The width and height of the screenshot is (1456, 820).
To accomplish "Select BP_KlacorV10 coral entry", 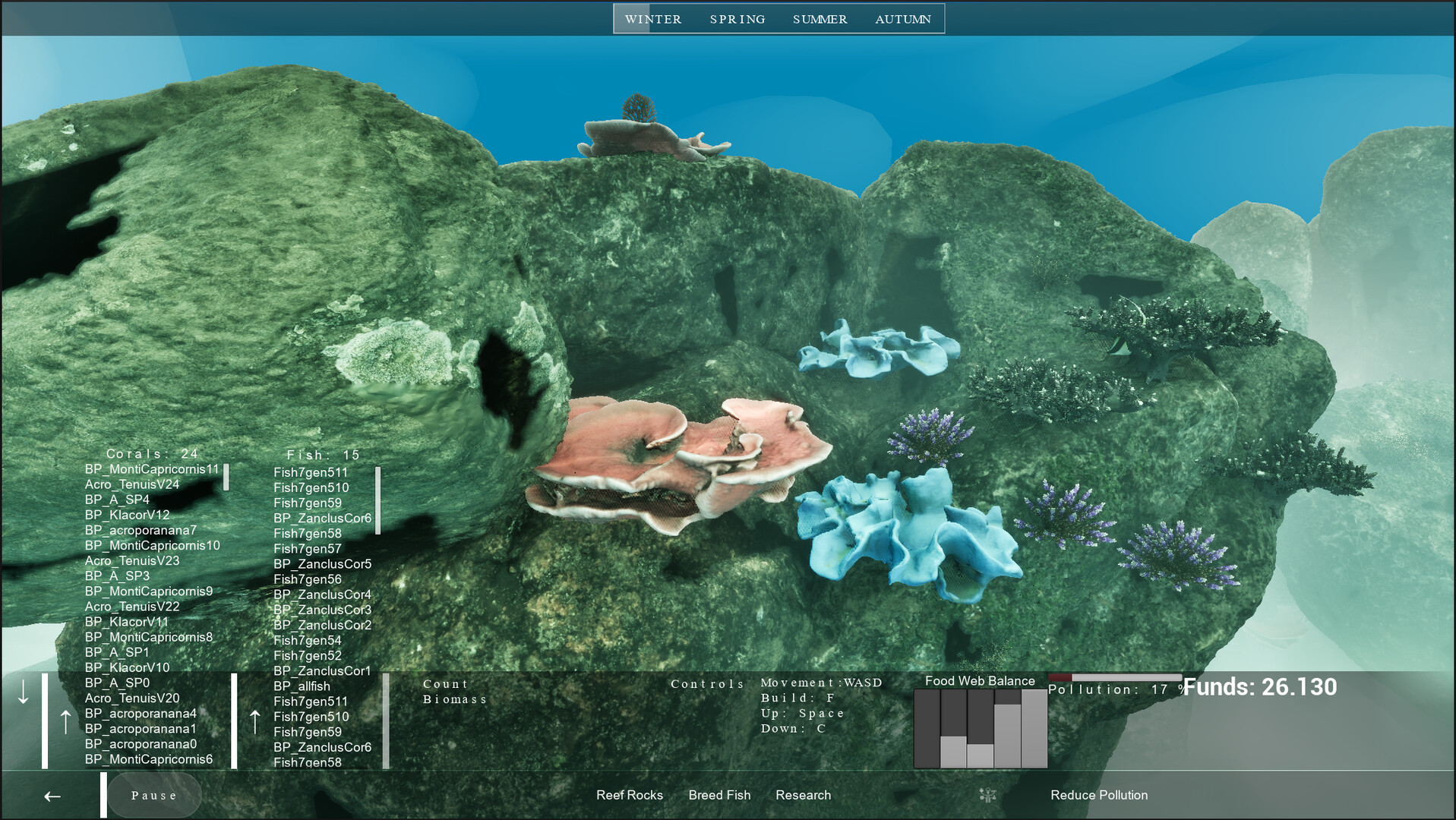I will click(x=128, y=667).
